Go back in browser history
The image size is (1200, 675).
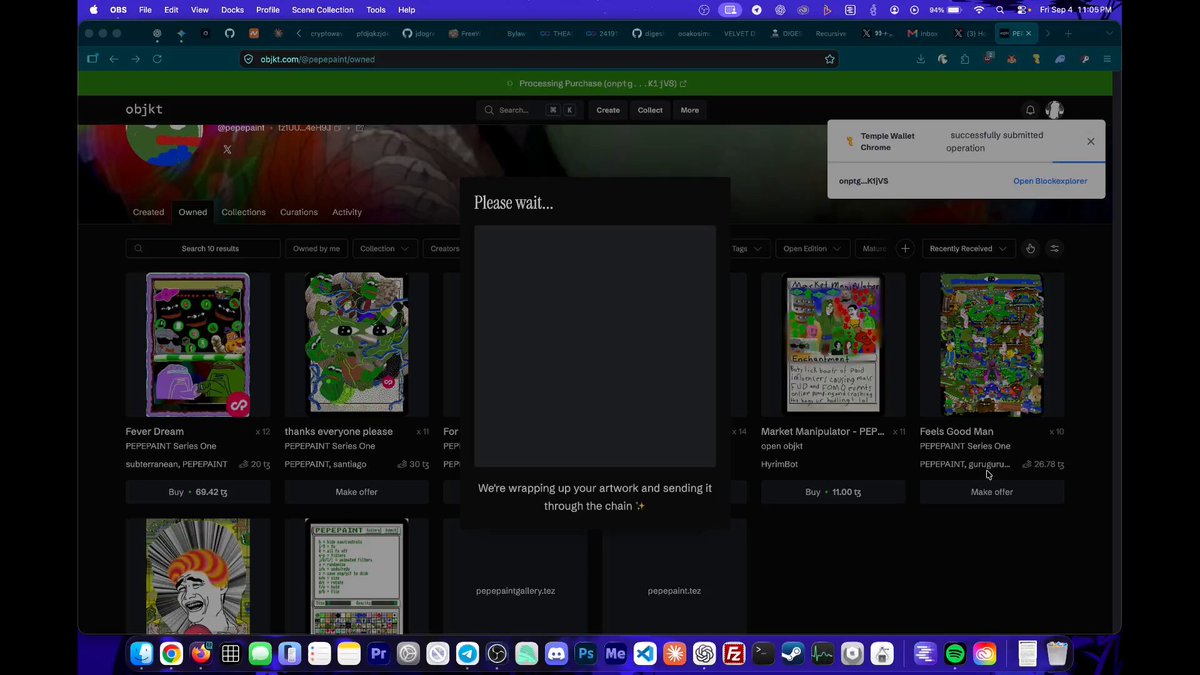113,59
